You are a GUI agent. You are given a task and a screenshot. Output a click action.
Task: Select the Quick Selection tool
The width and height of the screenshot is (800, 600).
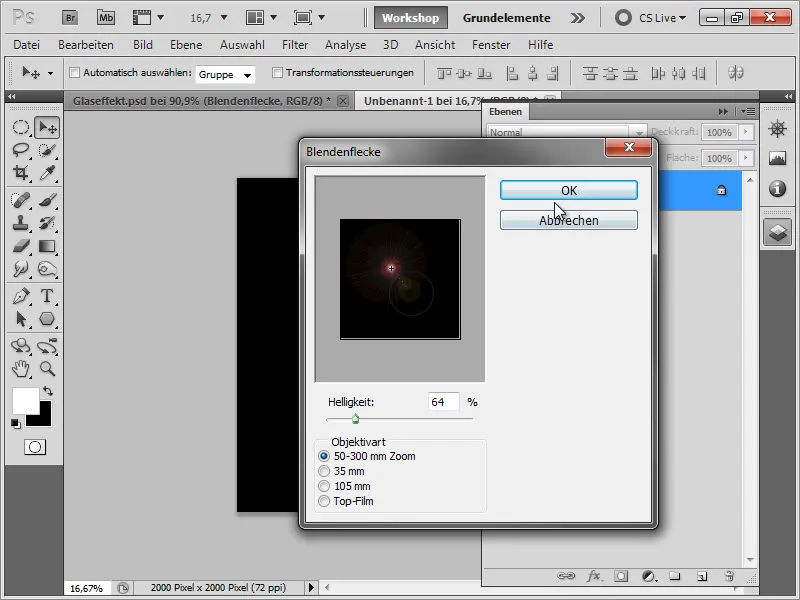47,150
